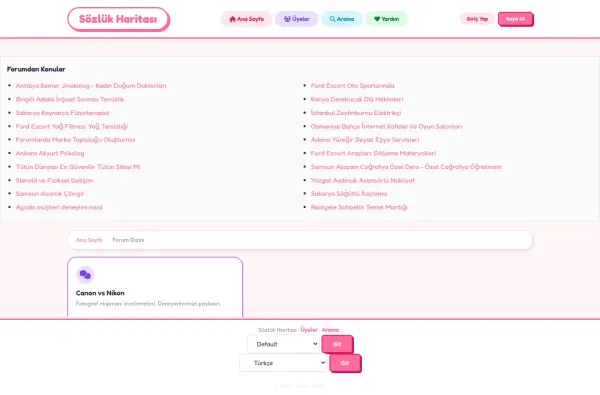Open Ankara Akyurt Psikolog topic
The image size is (600, 395).
pyautogui.click(x=50, y=153)
